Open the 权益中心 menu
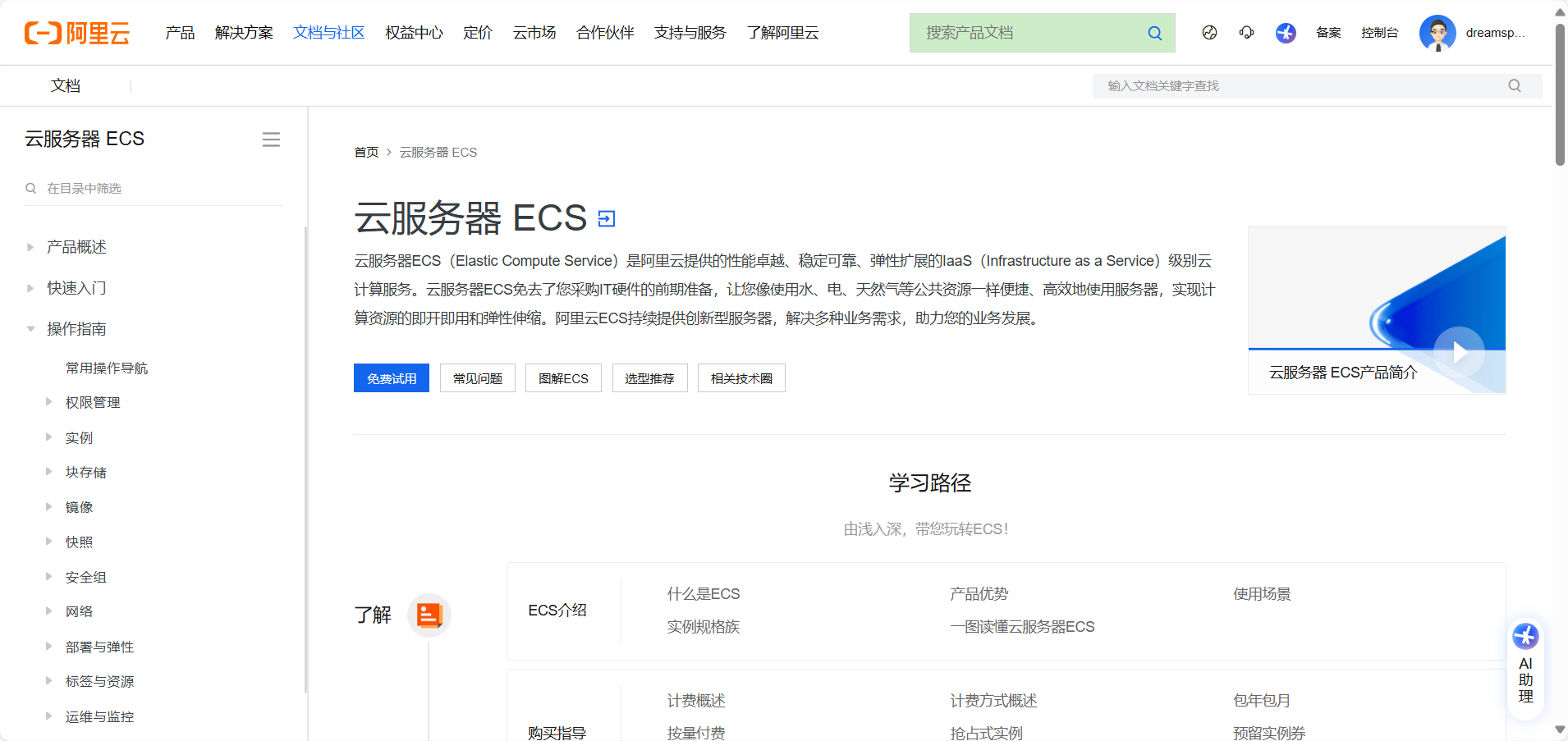This screenshot has width=1568, height=741. (x=414, y=33)
